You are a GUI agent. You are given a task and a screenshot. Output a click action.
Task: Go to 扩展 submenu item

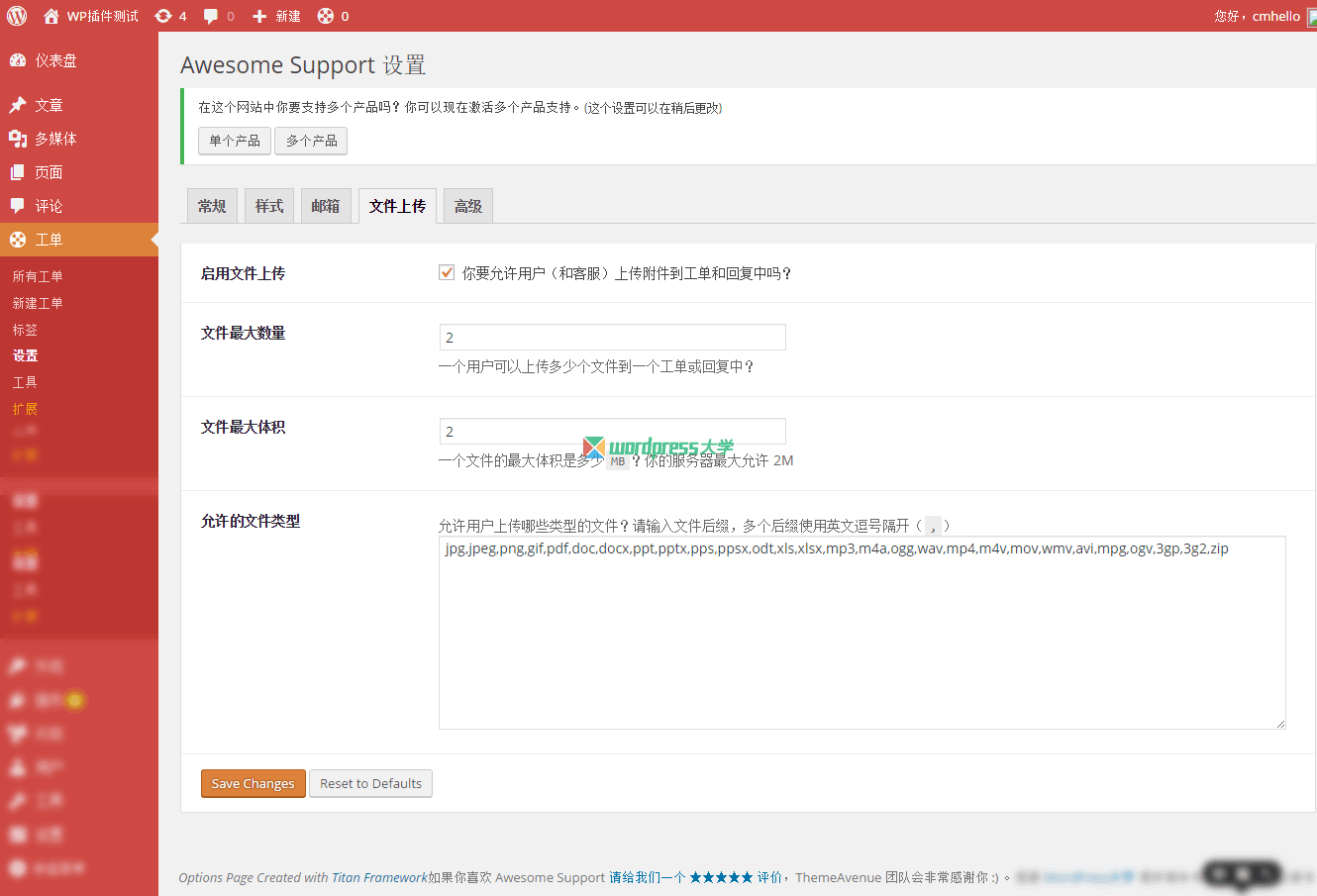click(x=25, y=409)
